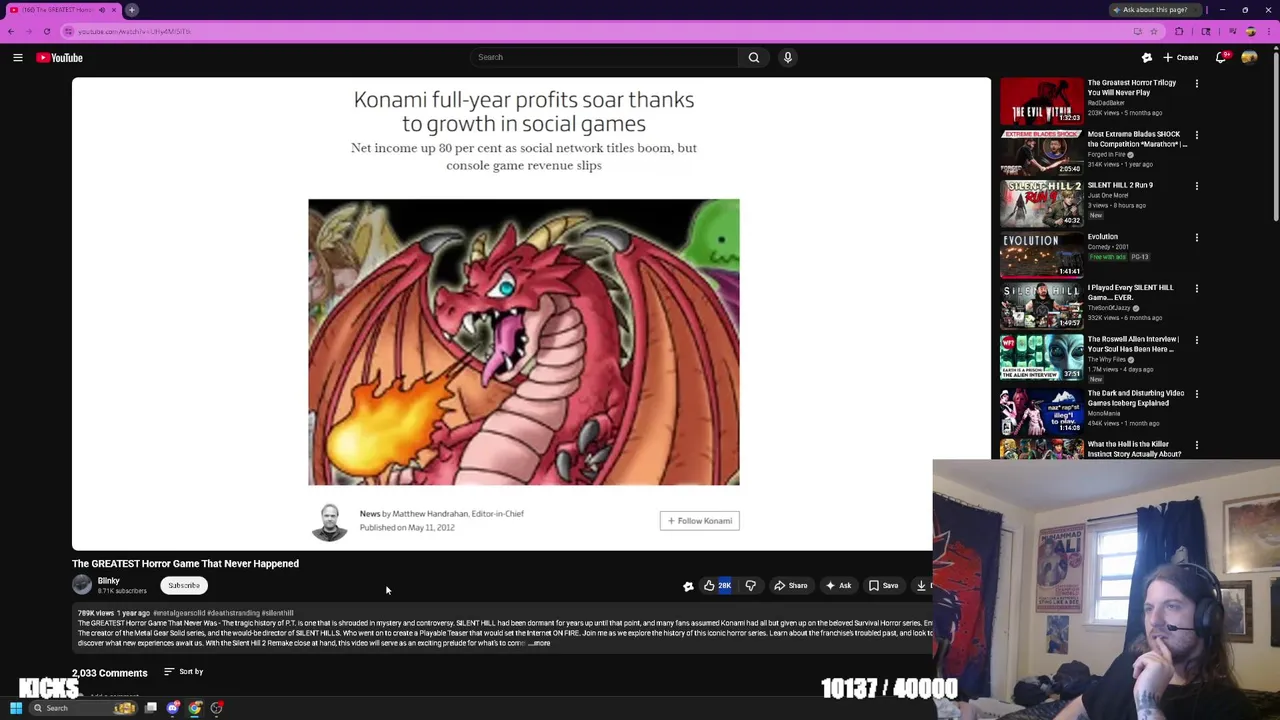Open options for I Played Every SILENT HILL
The height and width of the screenshot is (720, 1280).
pyautogui.click(x=1196, y=289)
